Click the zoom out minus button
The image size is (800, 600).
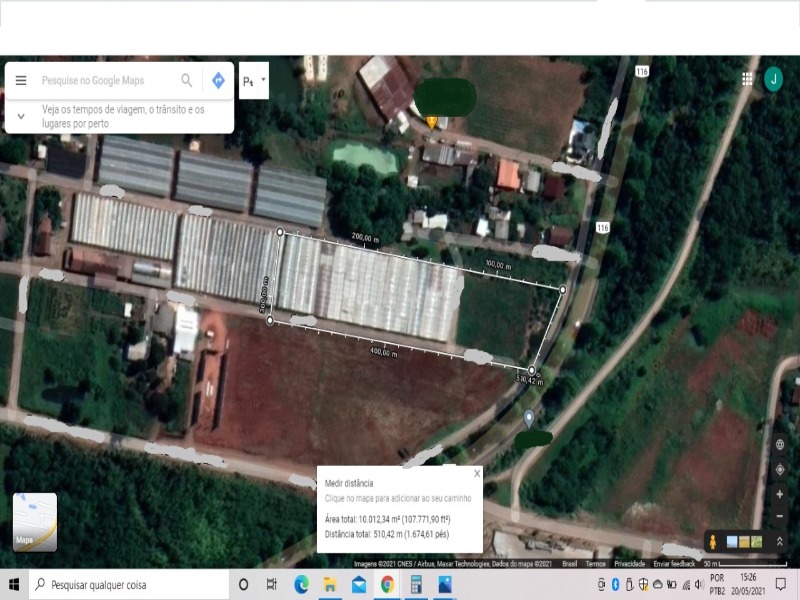tap(780, 515)
